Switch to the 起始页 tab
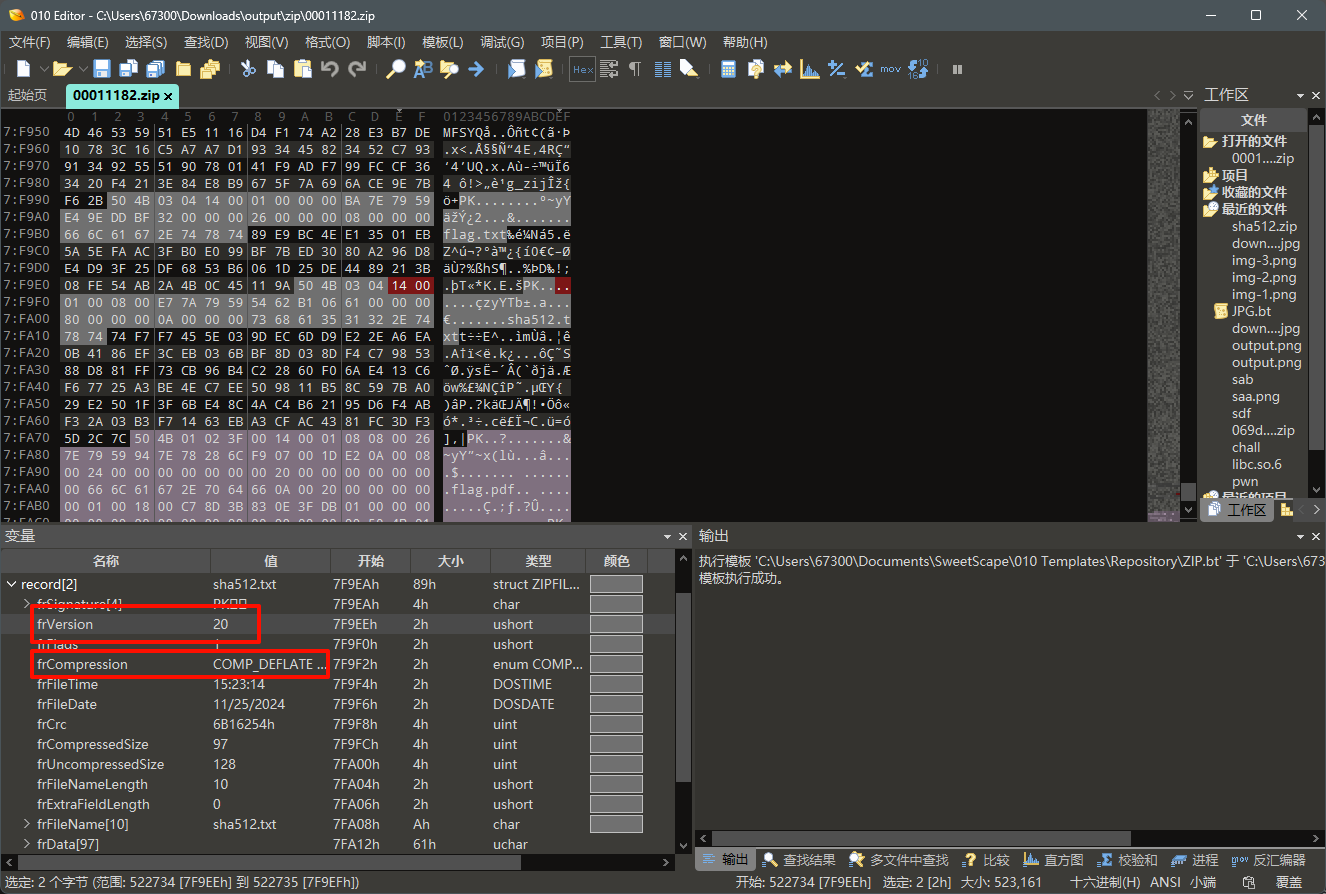Image resolution: width=1326 pixels, height=894 pixels. tap(27, 96)
